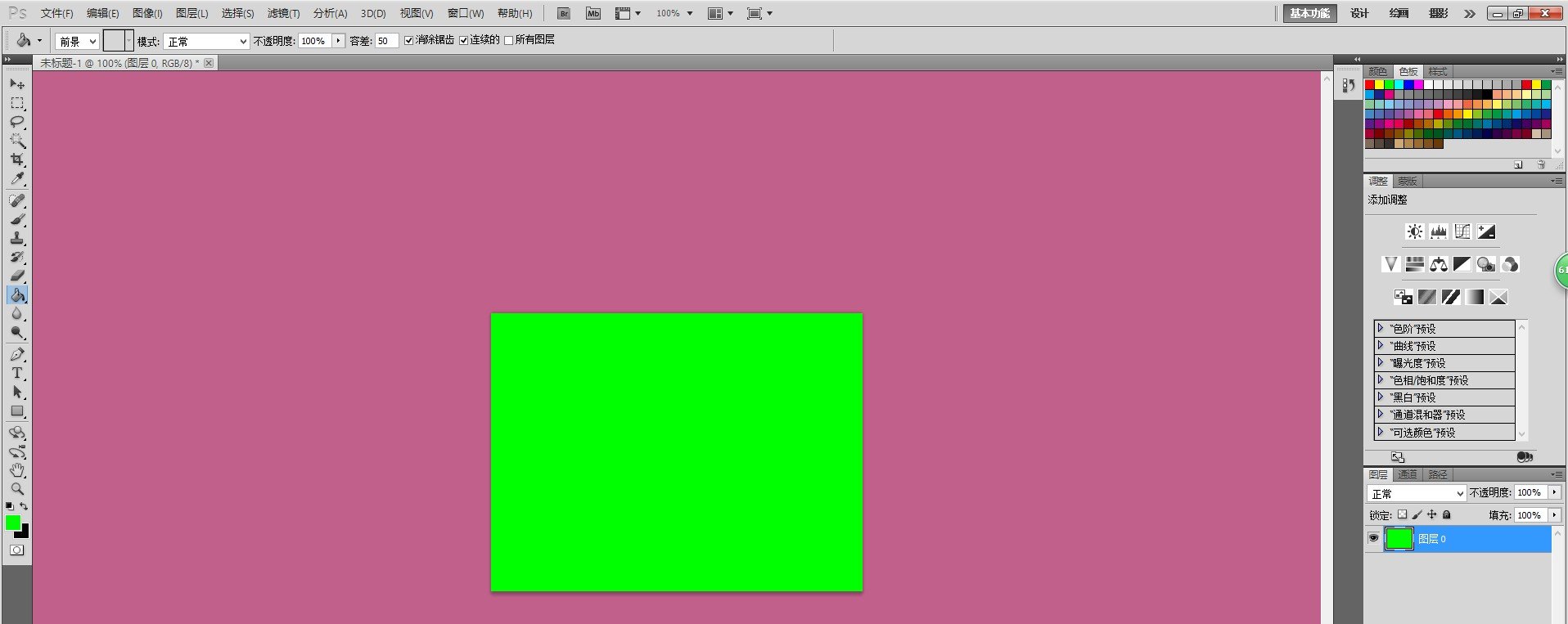Activate the Zoom tool
Screen dimensions: 1568x624
[x=17, y=489]
